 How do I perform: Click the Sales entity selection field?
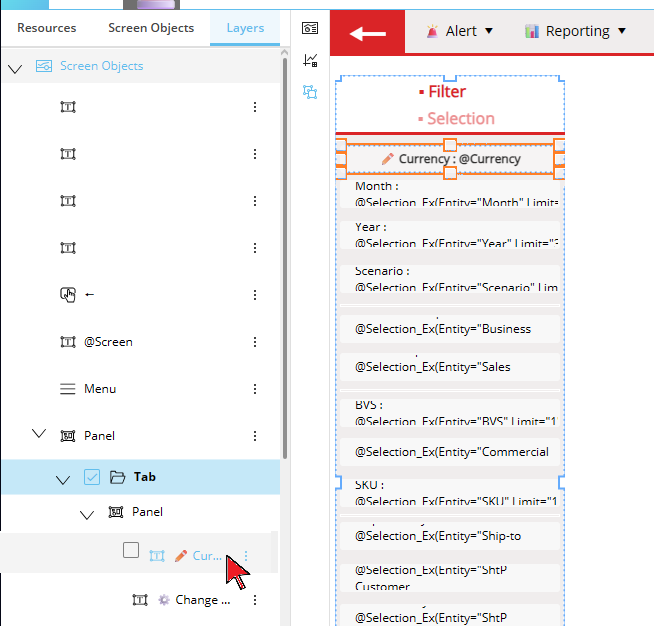pos(450,367)
